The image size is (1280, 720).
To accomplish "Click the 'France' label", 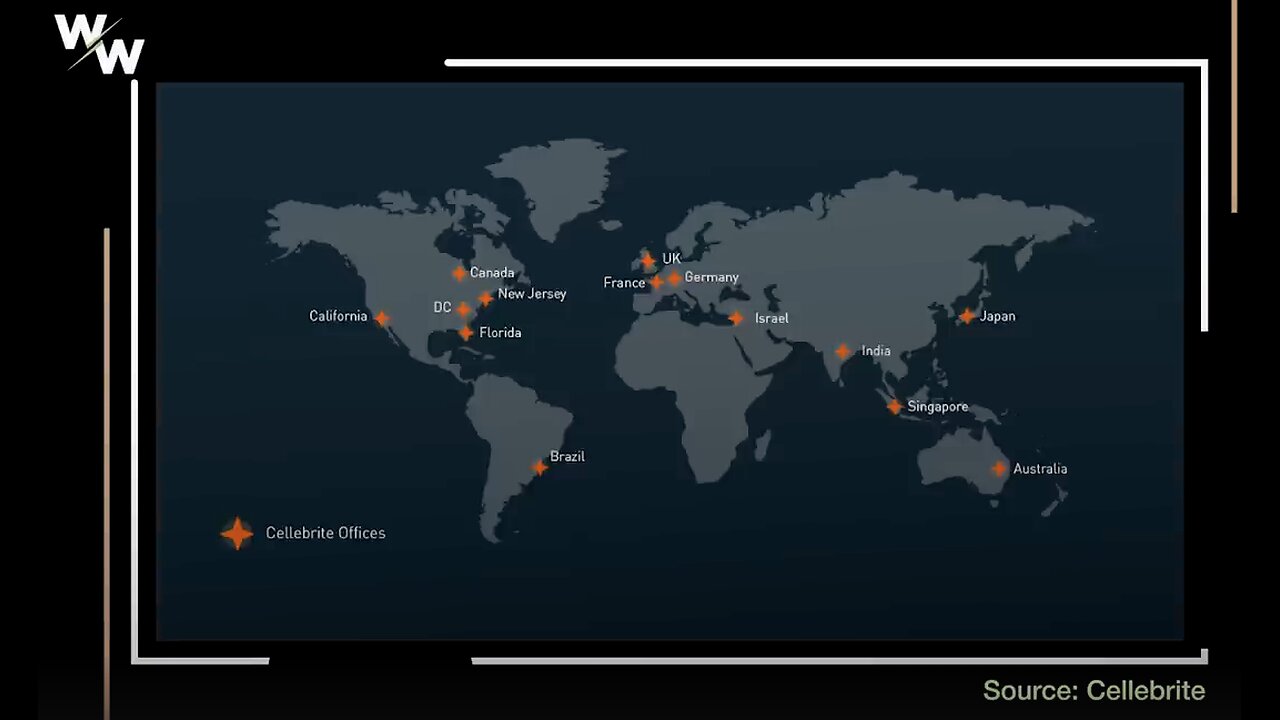I will pyautogui.click(x=624, y=283).
